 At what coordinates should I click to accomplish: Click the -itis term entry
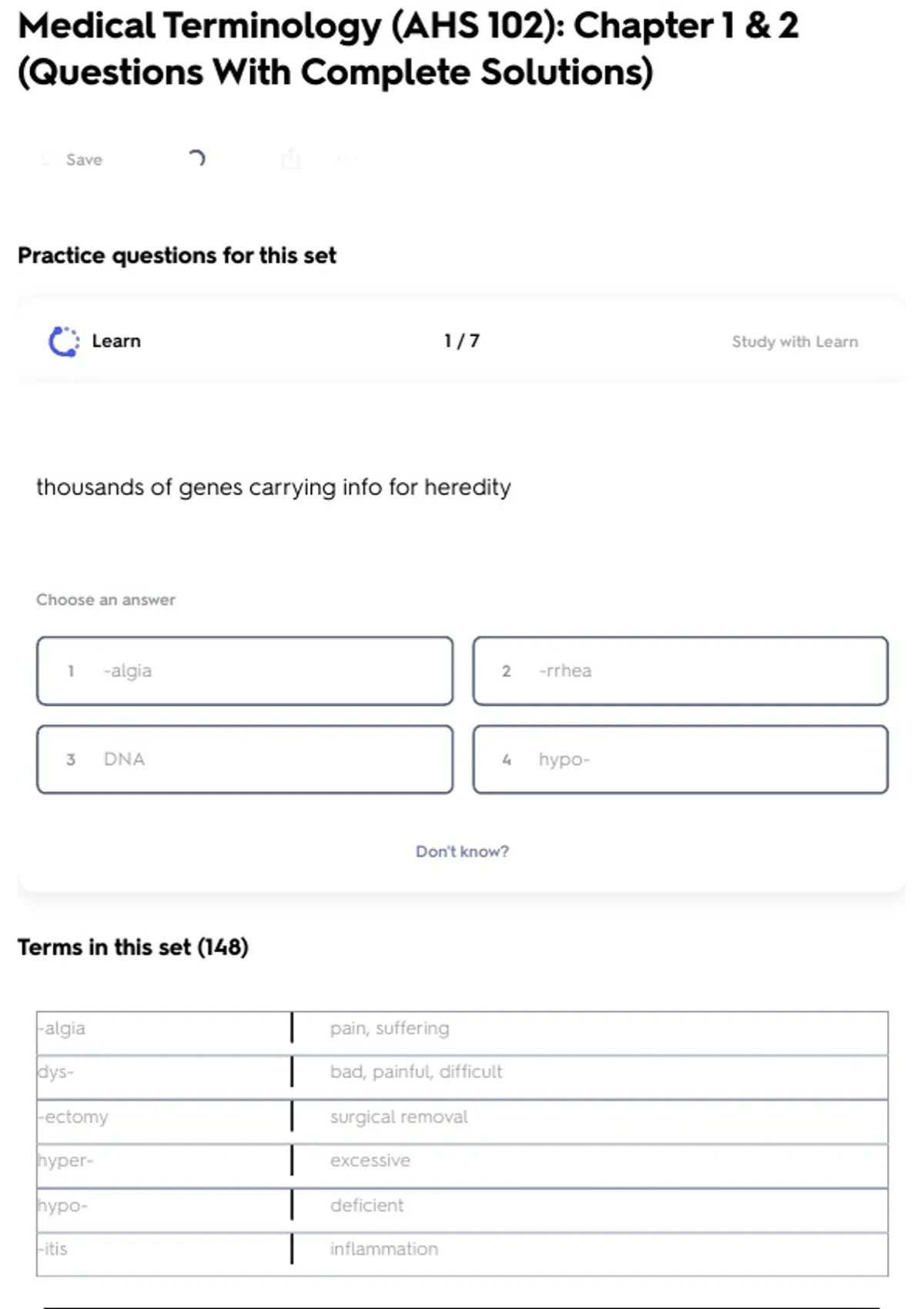55,1249
